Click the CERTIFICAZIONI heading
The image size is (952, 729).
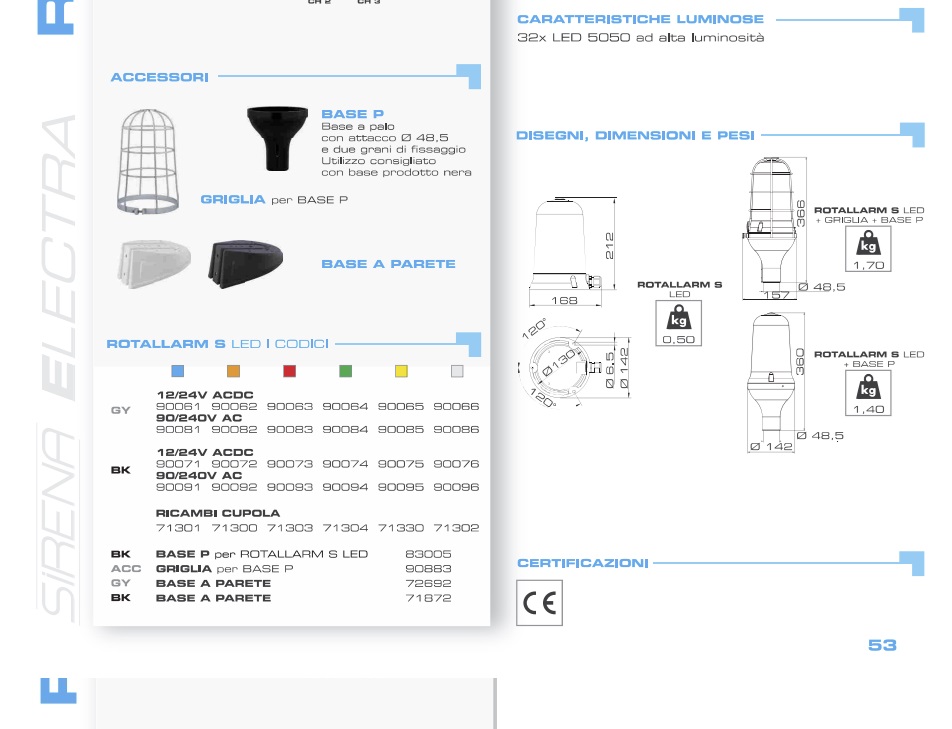point(583,563)
